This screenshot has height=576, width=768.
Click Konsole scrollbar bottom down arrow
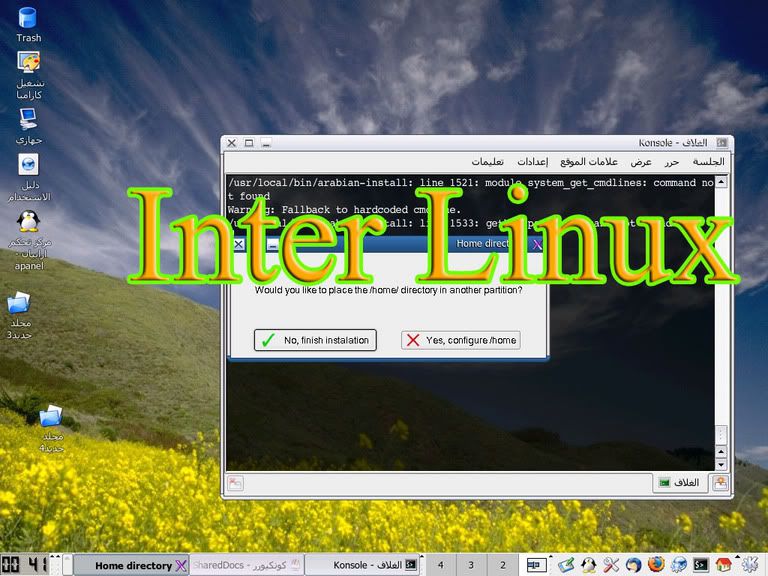[721, 464]
